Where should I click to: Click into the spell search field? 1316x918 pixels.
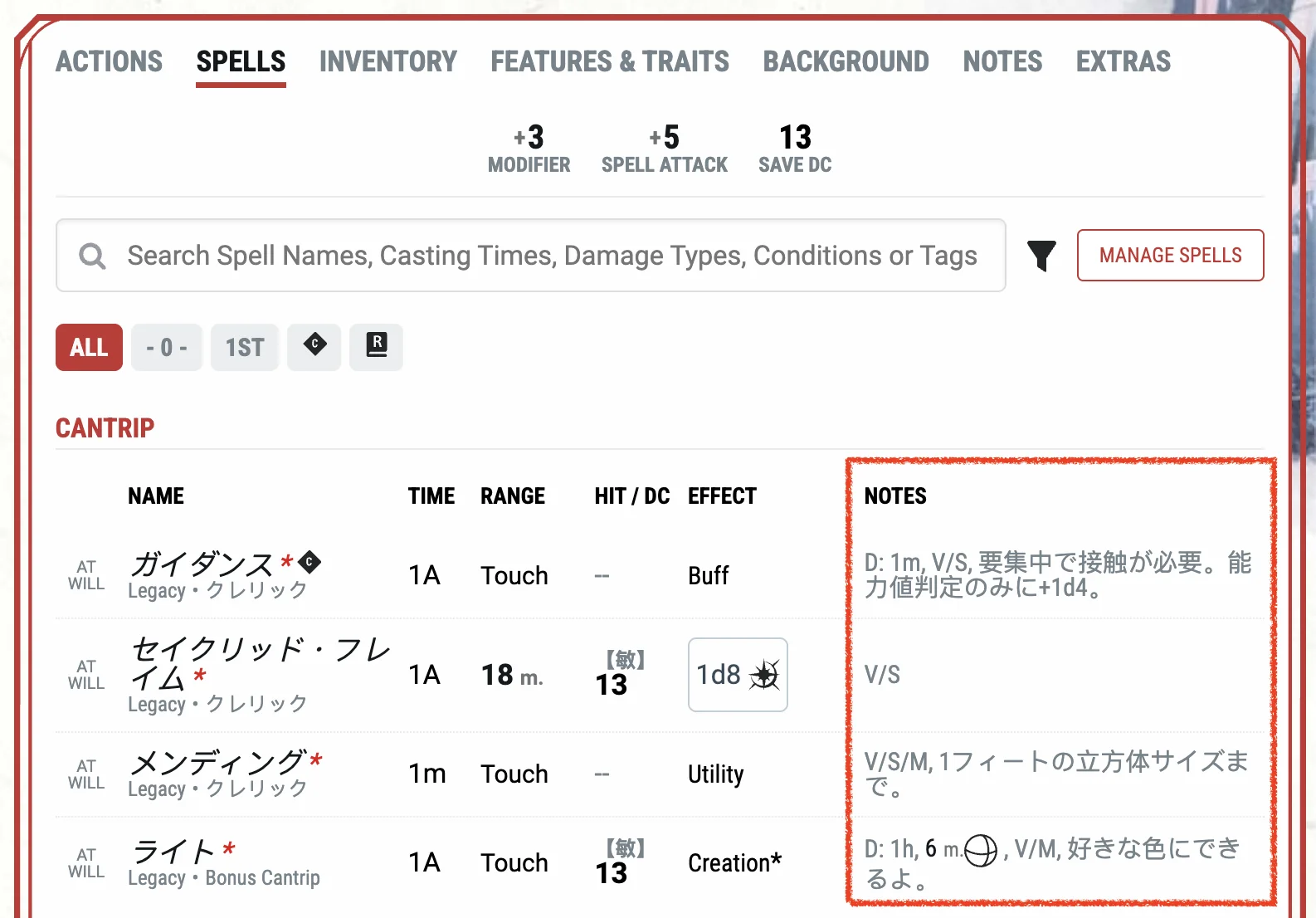click(552, 256)
